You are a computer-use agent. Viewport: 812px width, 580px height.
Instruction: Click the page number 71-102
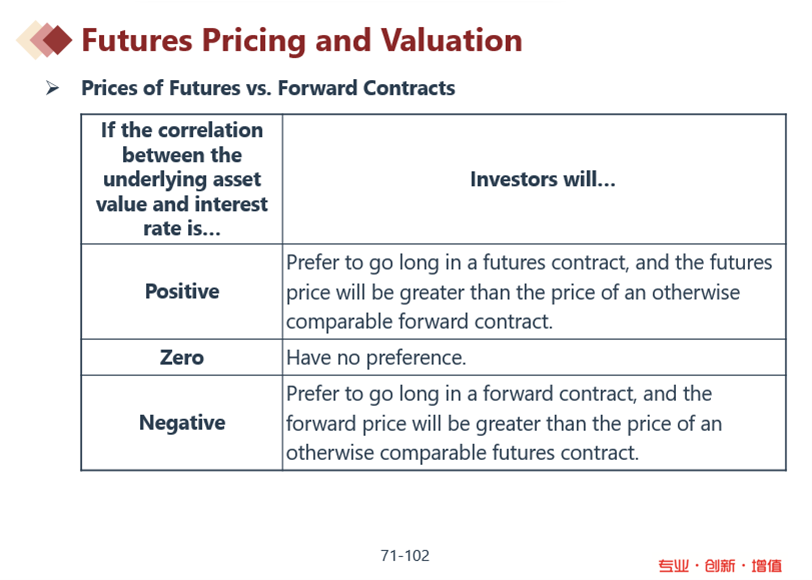(x=405, y=556)
